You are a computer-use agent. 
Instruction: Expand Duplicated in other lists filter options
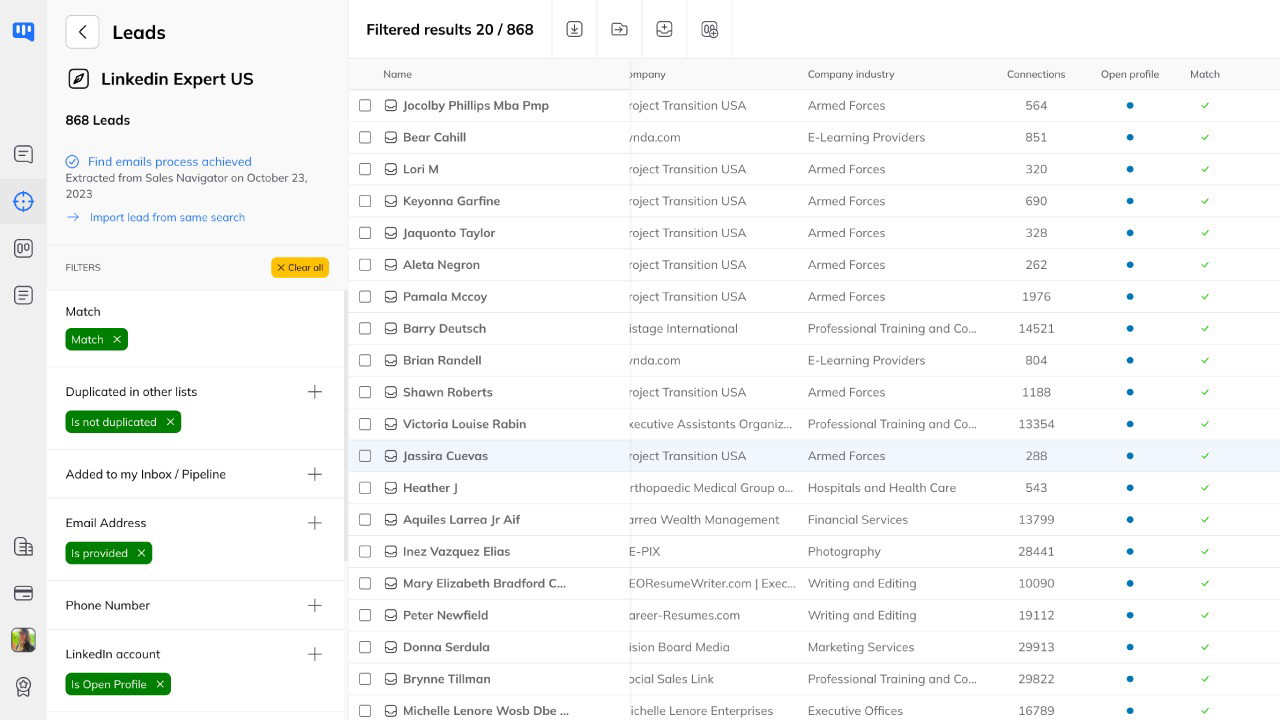(x=314, y=392)
